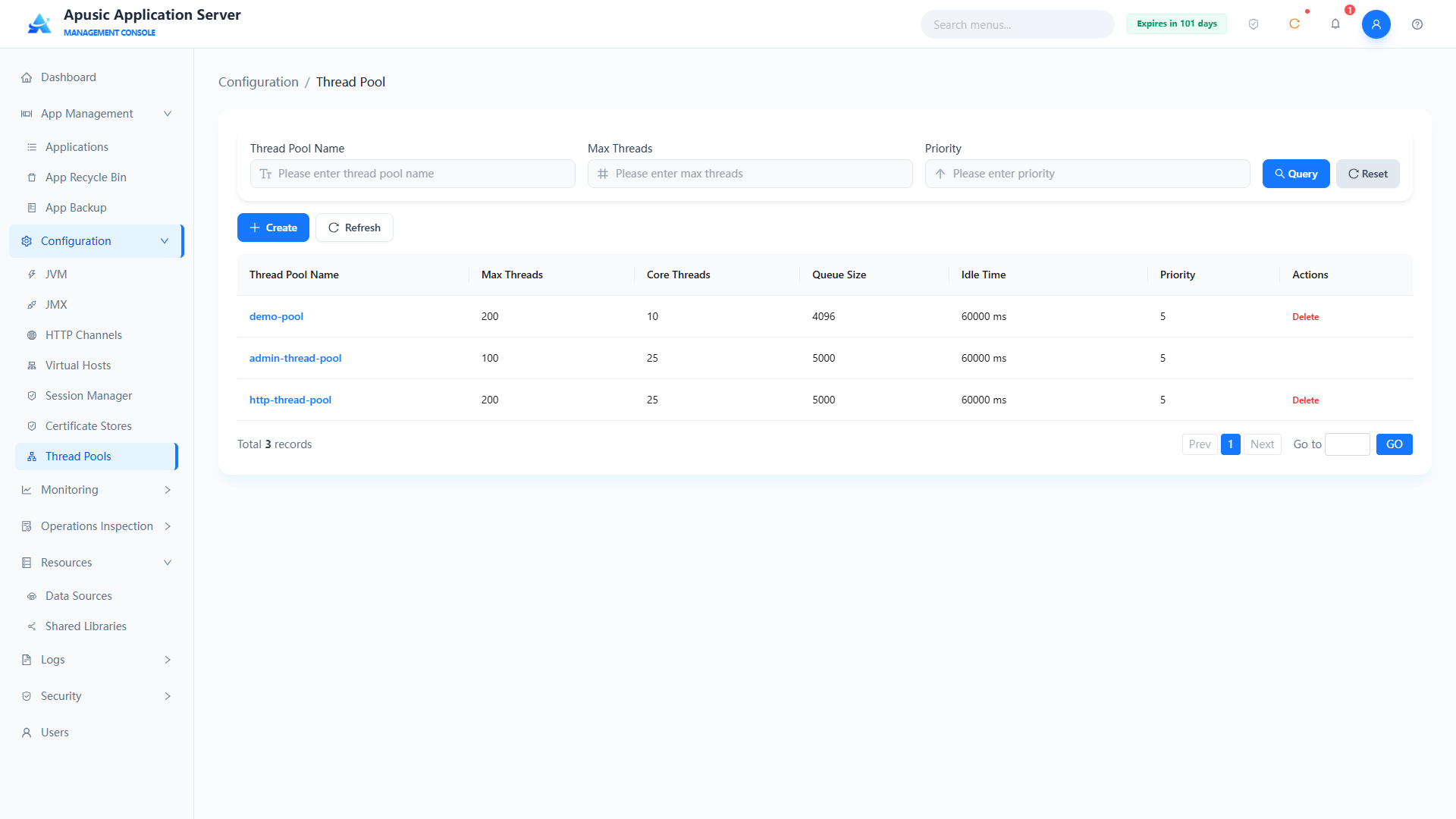This screenshot has height=819, width=1456.
Task: Click the GO pagination button
Action: (x=1395, y=444)
